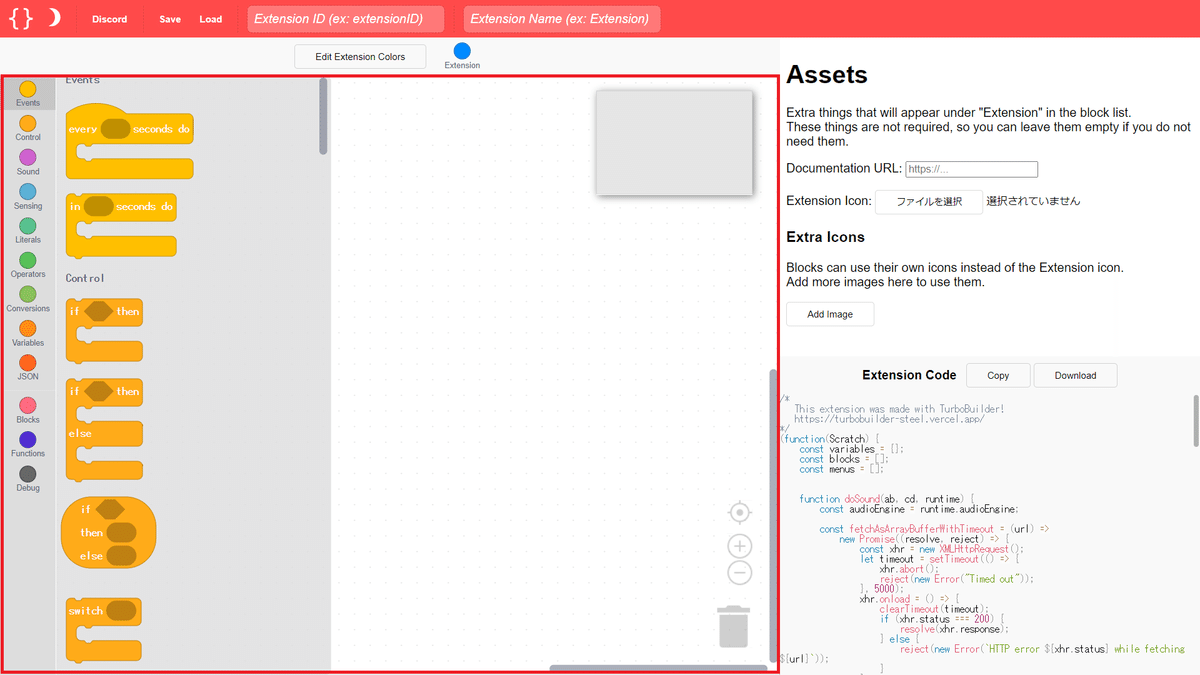The height and width of the screenshot is (675, 1200).
Task: Focus the Documentation URL field
Action: tap(972, 169)
